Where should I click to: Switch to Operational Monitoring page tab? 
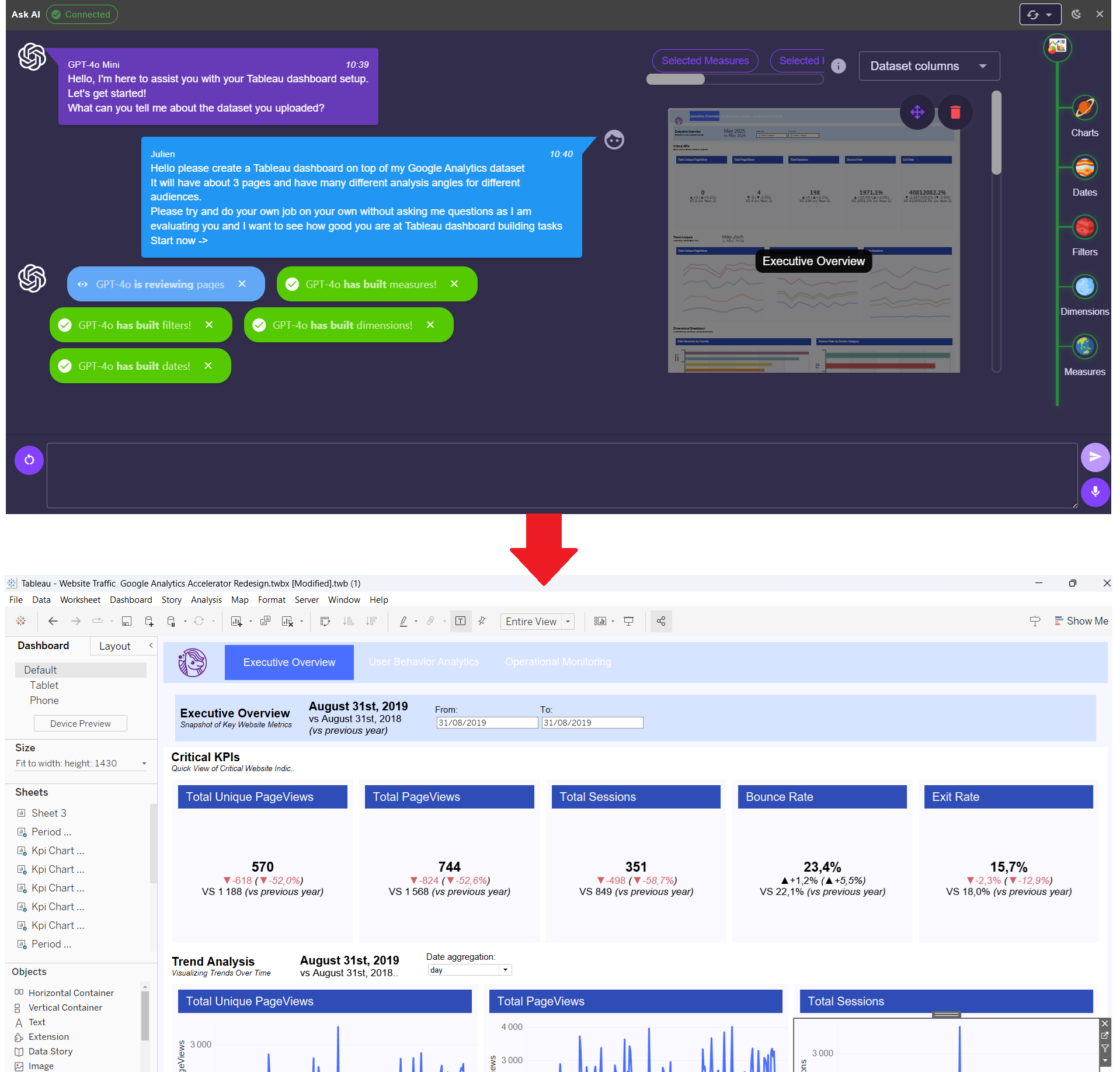(x=558, y=662)
